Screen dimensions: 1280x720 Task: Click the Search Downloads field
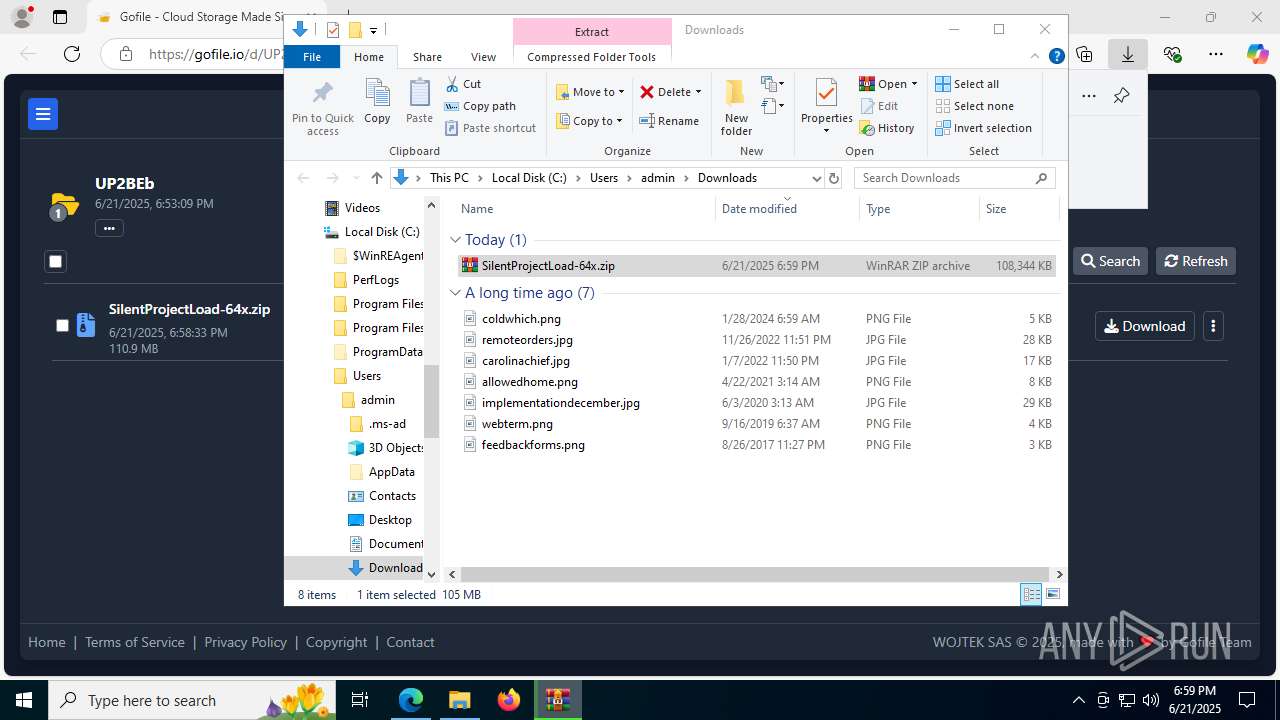(953, 178)
